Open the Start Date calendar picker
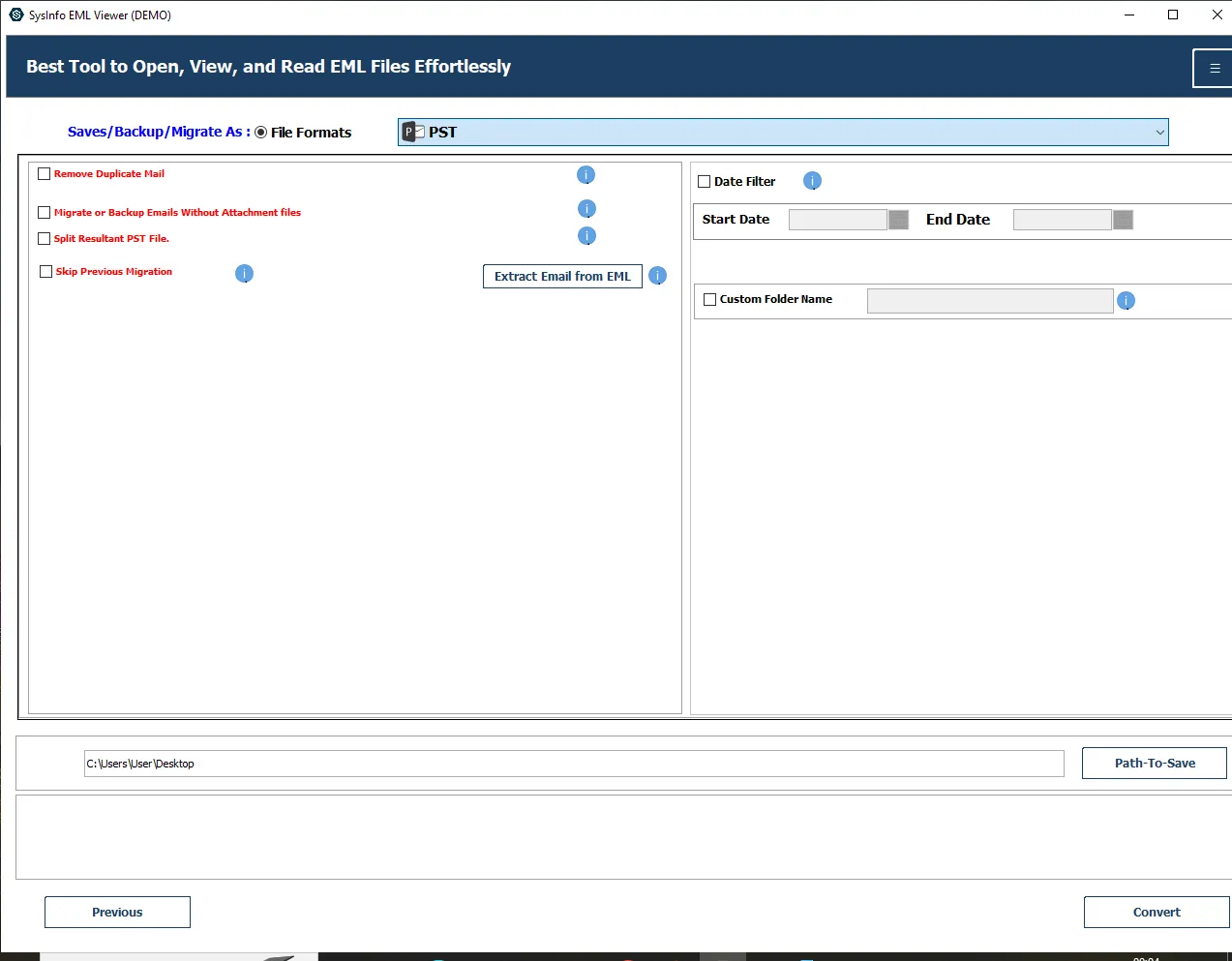This screenshot has width=1232, height=961. 898,220
